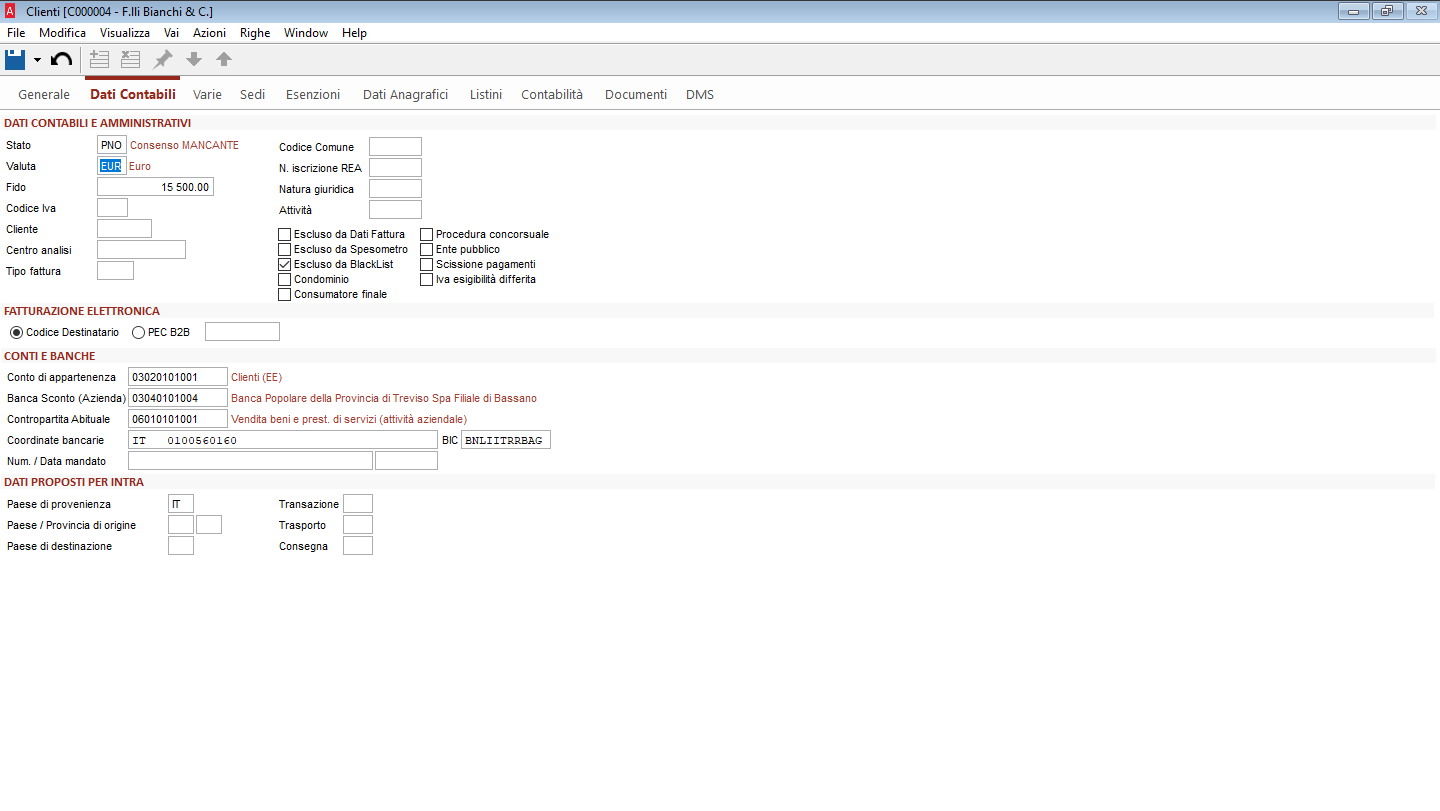The height and width of the screenshot is (811, 1440).
Task: Click the Add row toolbar icon
Action: pyautogui.click(x=99, y=59)
